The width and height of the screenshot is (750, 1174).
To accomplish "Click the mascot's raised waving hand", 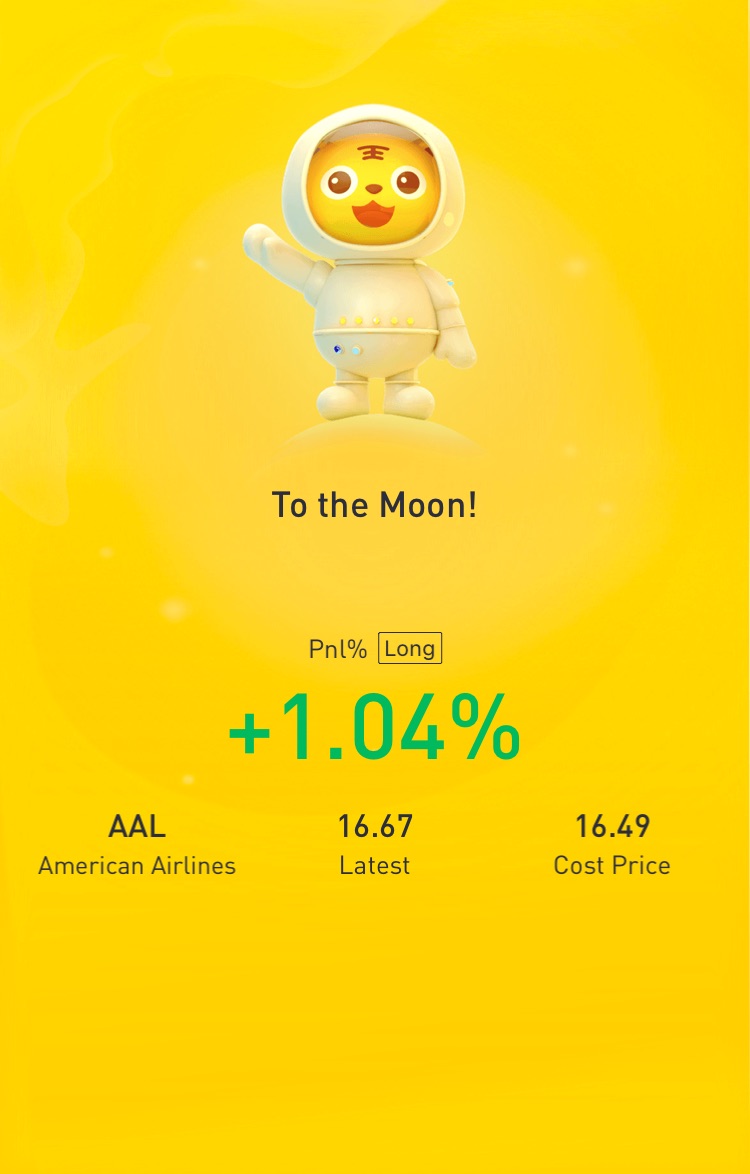I will [x=260, y=241].
